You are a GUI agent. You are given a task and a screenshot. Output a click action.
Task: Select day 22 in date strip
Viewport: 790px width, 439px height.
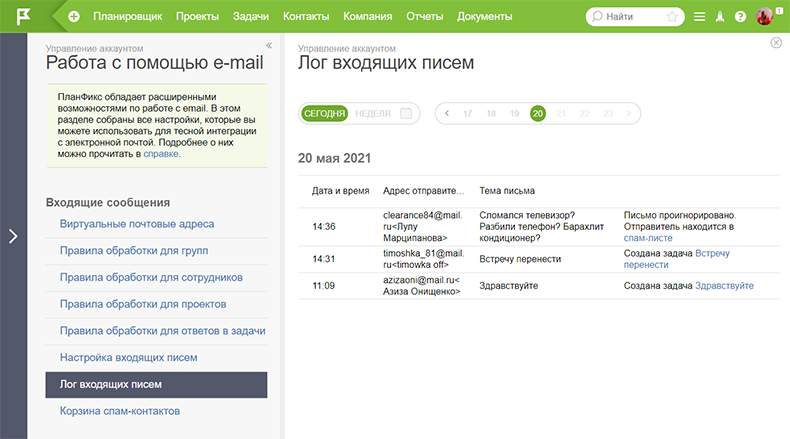tap(584, 113)
